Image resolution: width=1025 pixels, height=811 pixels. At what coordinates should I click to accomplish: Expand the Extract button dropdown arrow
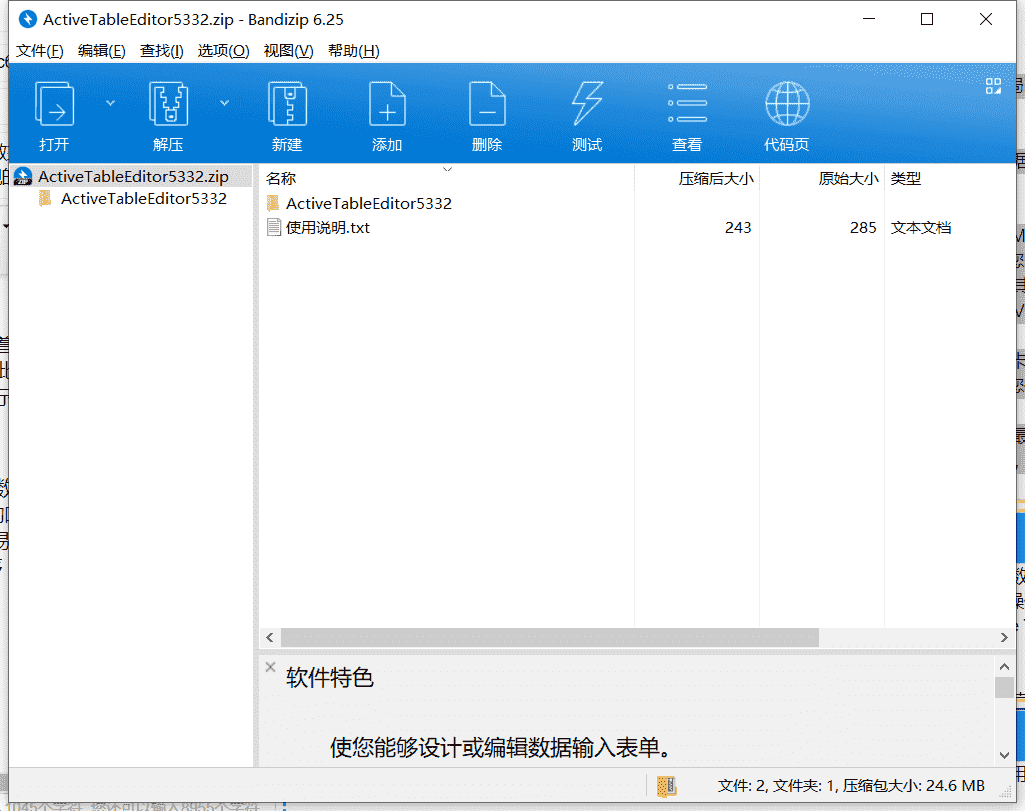point(224,103)
